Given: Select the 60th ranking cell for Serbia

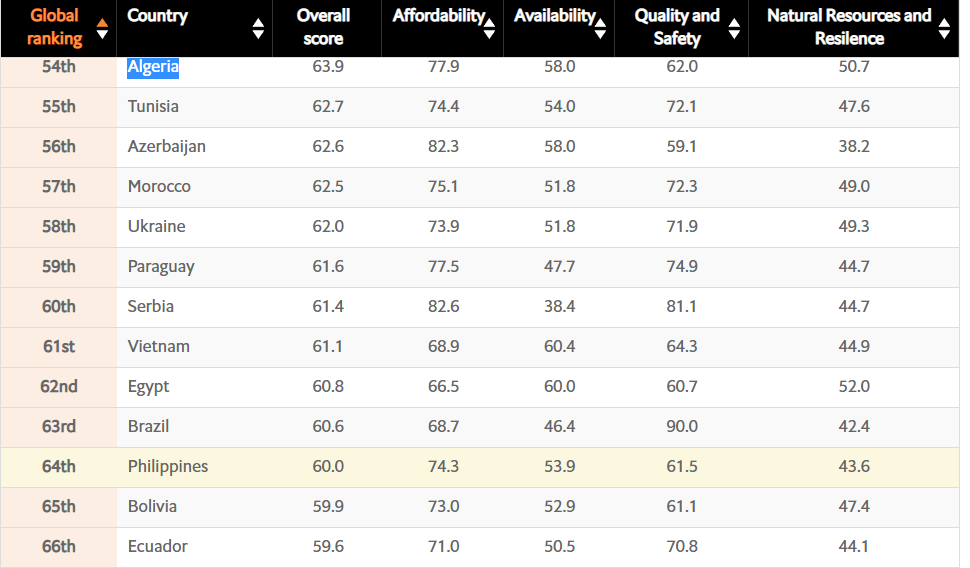Looking at the screenshot, I should click(59, 307).
